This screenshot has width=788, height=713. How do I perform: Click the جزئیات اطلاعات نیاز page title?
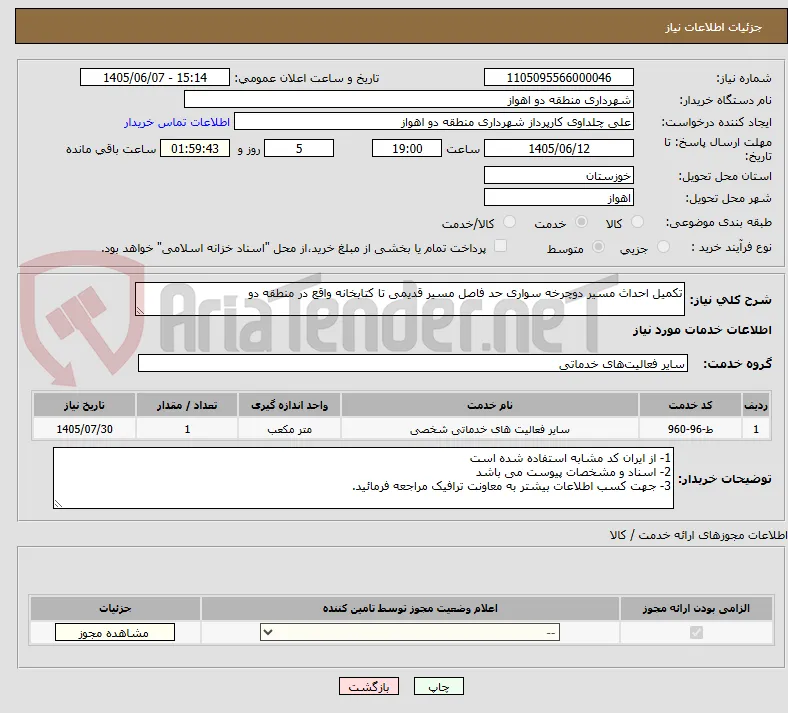[x=713, y=27]
